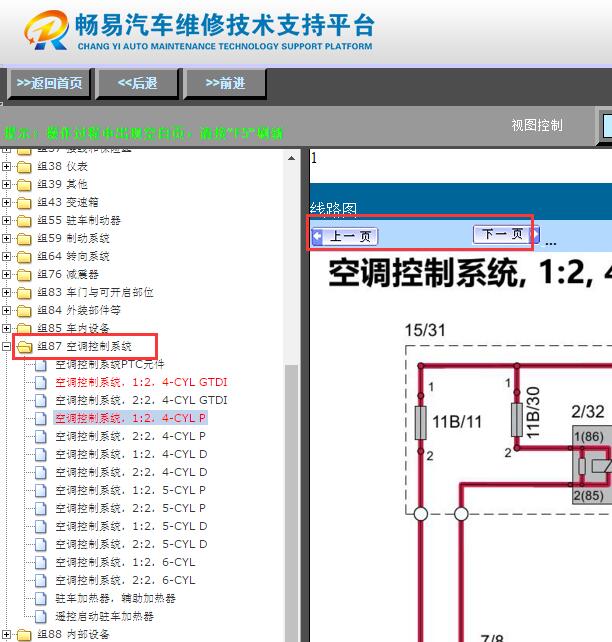The image size is (612, 642).
Task: Click the open folder icon of 组87
Action: click(x=25, y=347)
